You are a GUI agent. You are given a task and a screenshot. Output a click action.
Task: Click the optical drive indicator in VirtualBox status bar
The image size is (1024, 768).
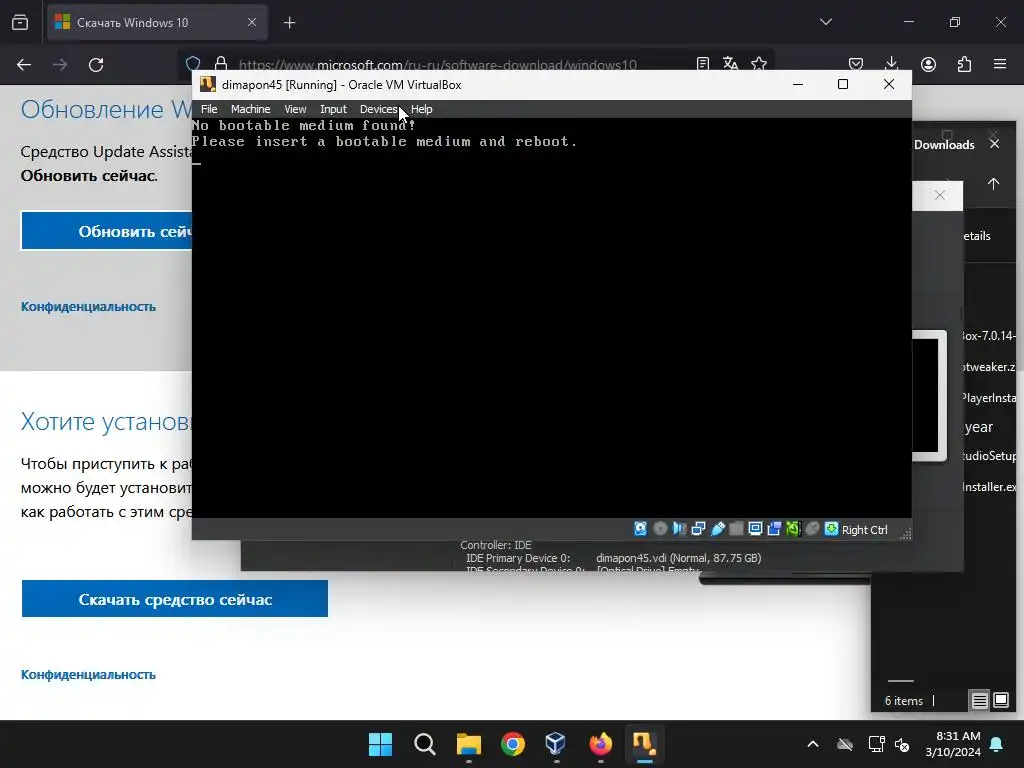pyautogui.click(x=660, y=529)
